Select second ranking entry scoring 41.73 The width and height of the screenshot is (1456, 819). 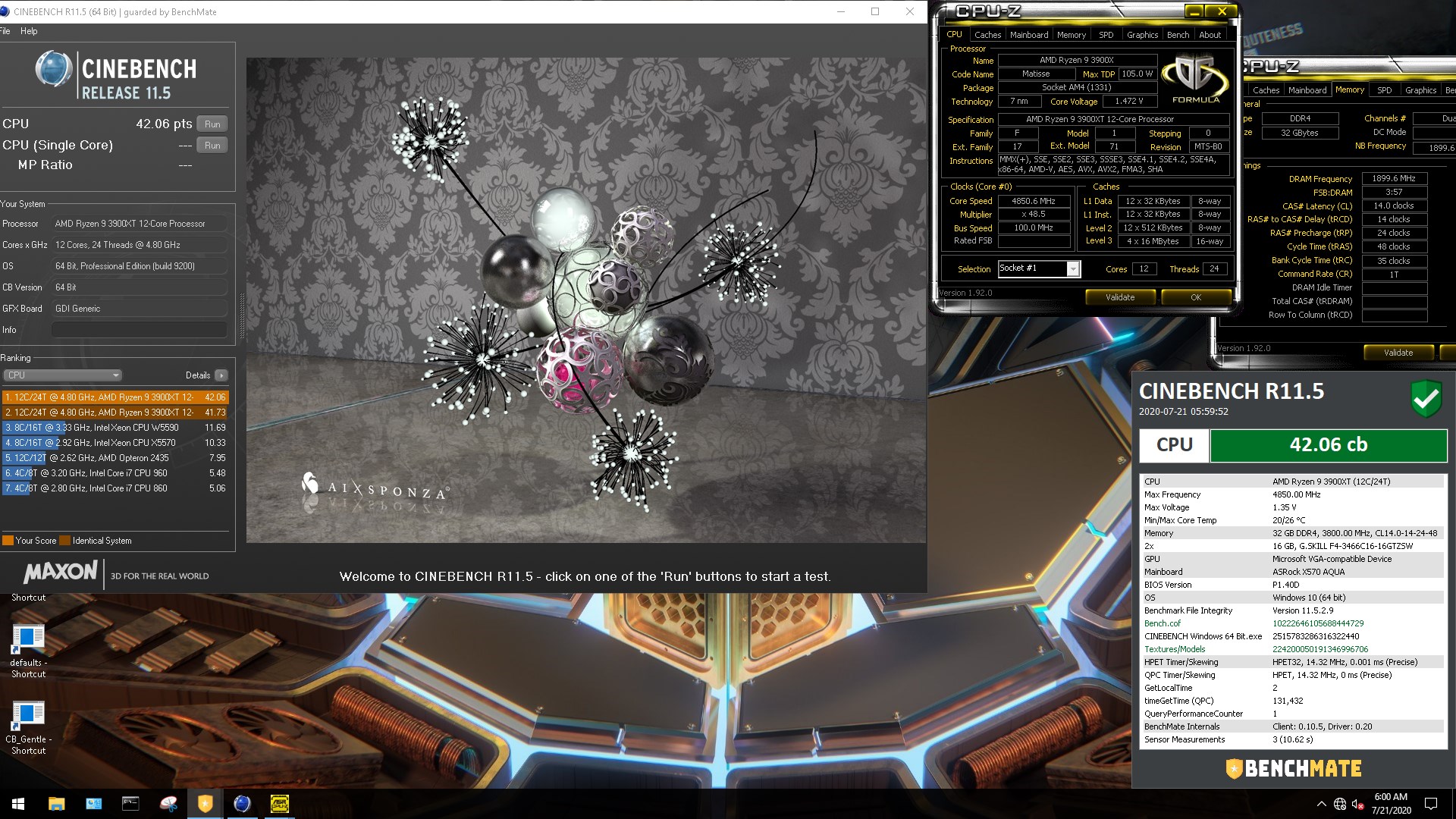pos(115,413)
